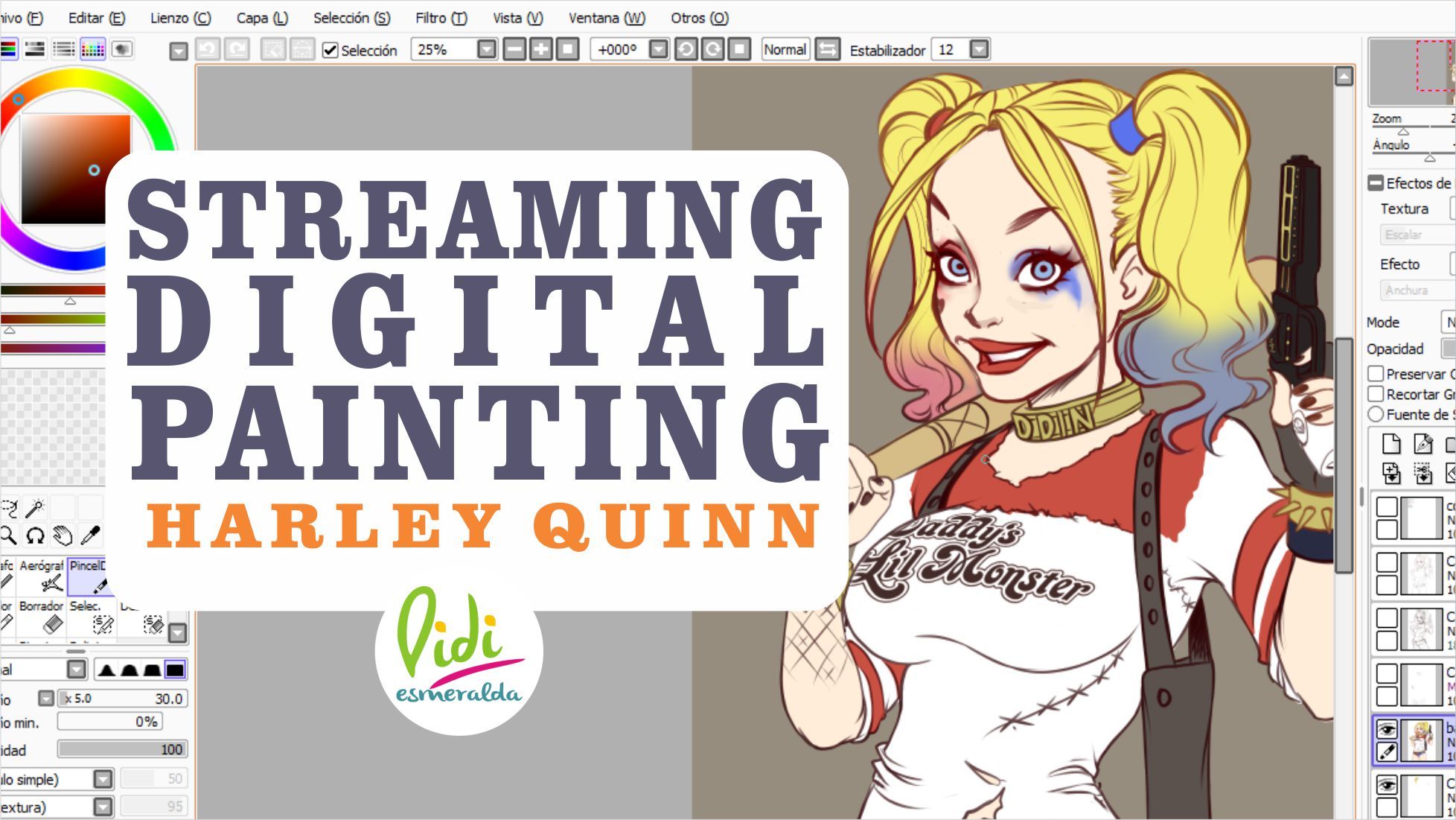Choose the Aerógrafo airbrush tool

click(42, 576)
